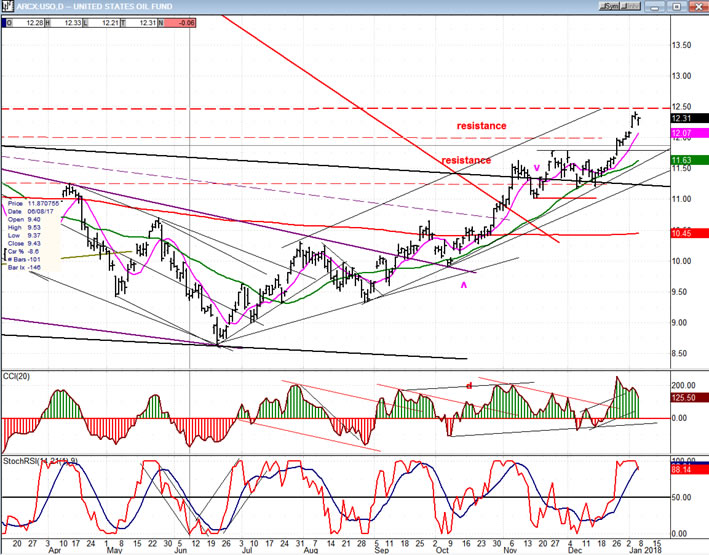Click the red 10.45 moving average label
This screenshot has height=555, width=709.
point(681,234)
